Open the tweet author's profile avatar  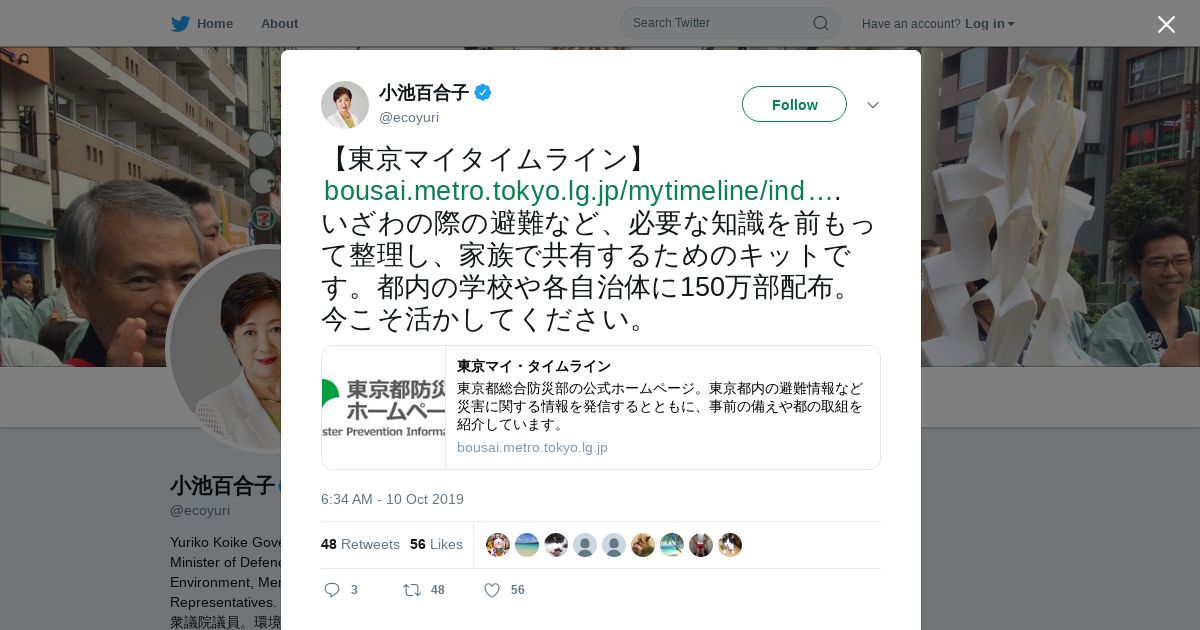point(345,105)
